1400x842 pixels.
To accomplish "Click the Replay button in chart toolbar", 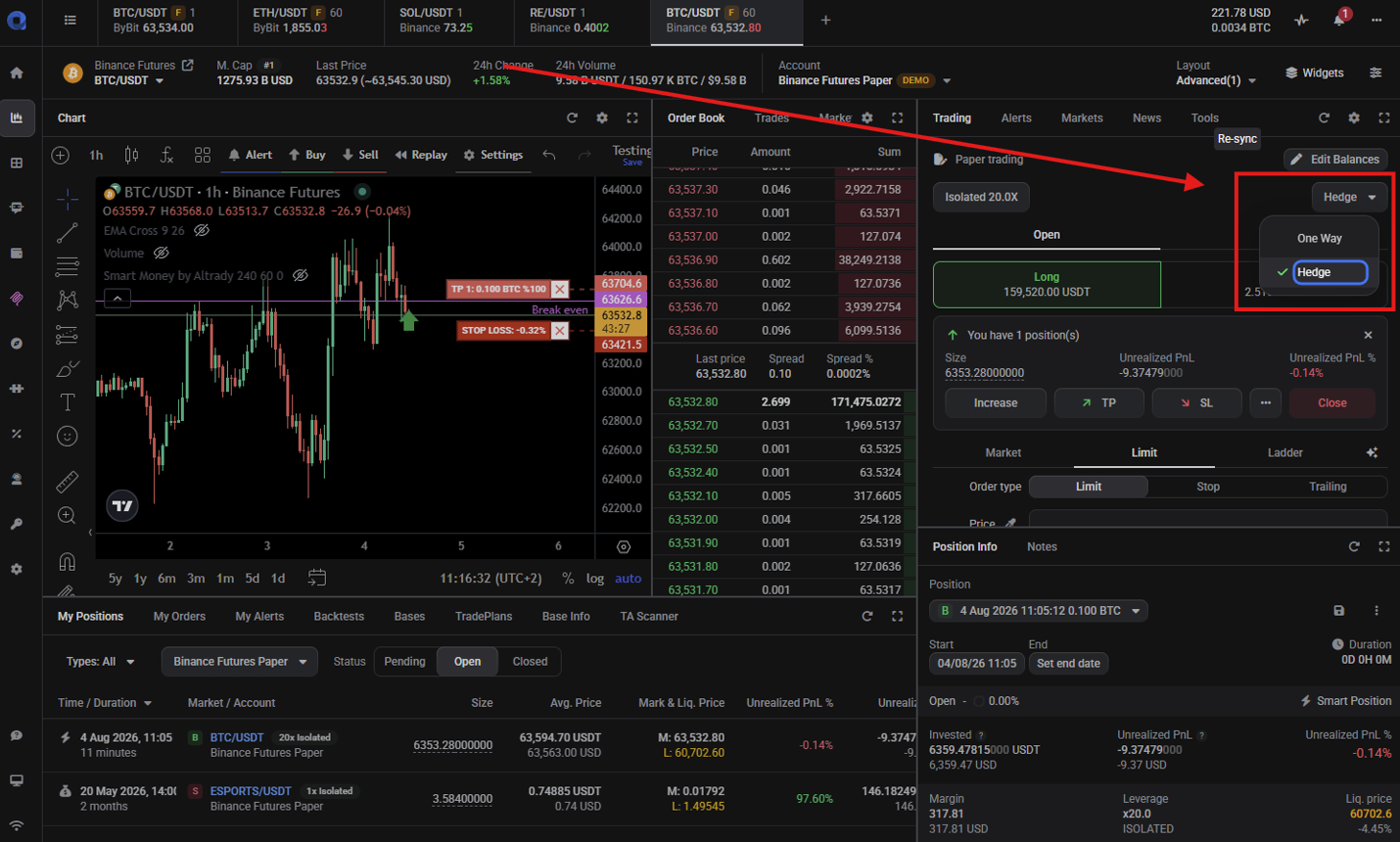I will [421, 155].
